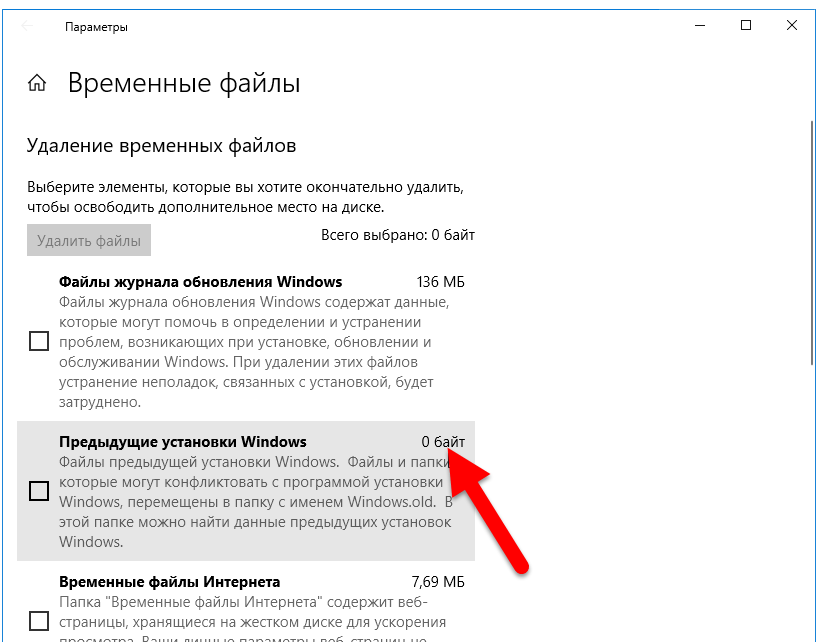Click the 7,69 МБ size value
The width and height of the screenshot is (821, 642).
tap(438, 582)
